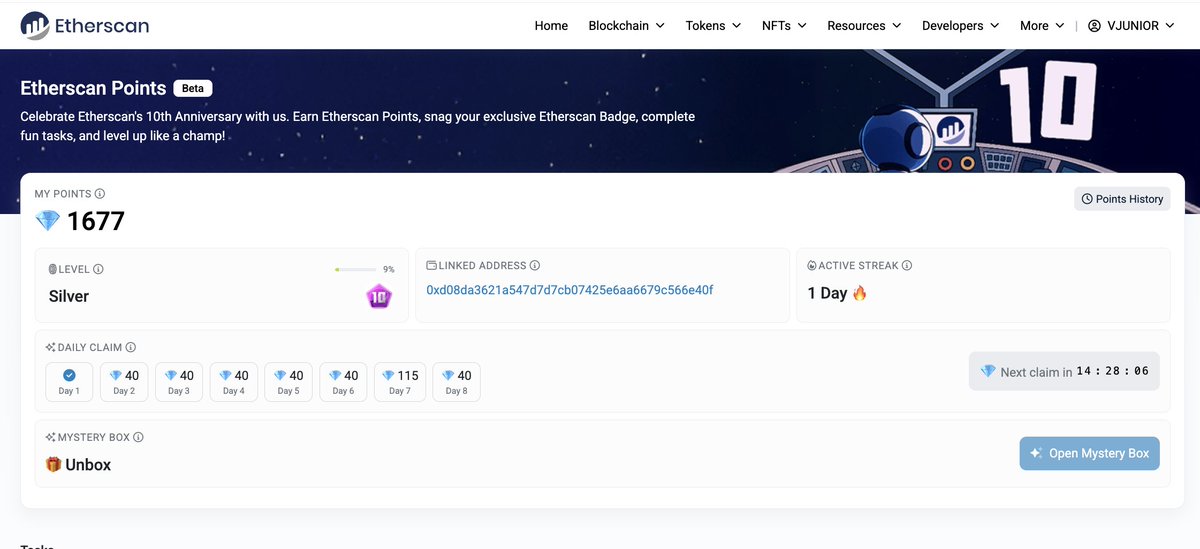
Task: Open the linked address 0xd08da3621a...
Action: (x=569, y=290)
